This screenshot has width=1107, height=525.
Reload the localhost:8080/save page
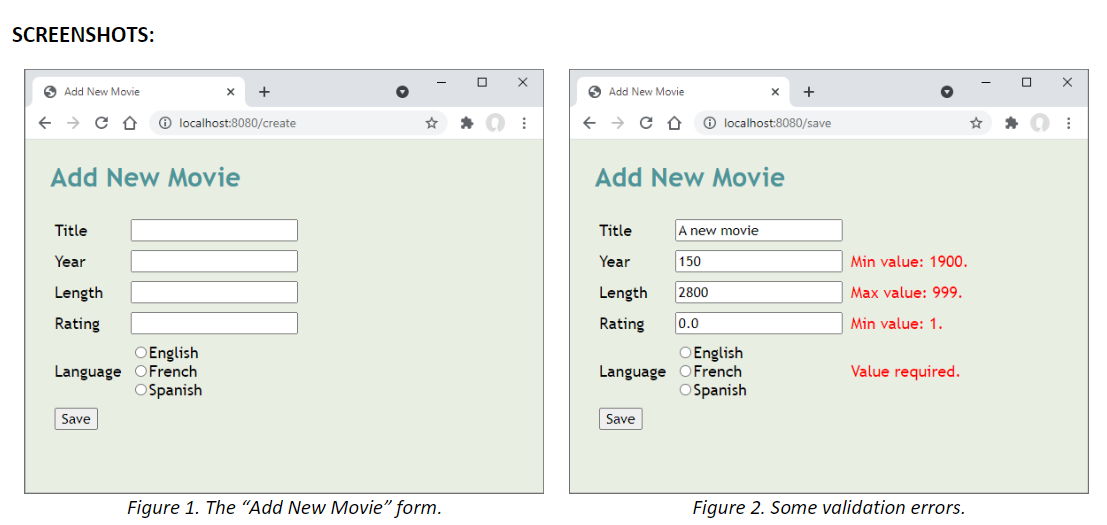click(645, 123)
